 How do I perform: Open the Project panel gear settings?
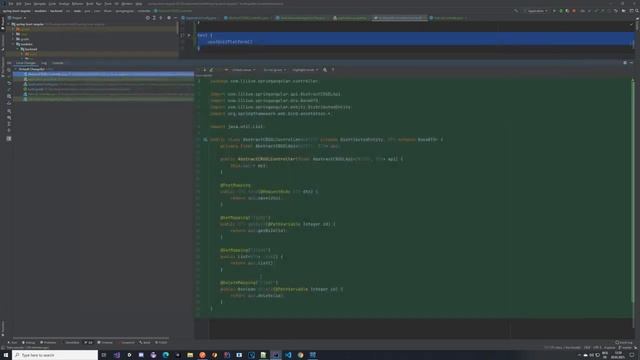point(169,18)
